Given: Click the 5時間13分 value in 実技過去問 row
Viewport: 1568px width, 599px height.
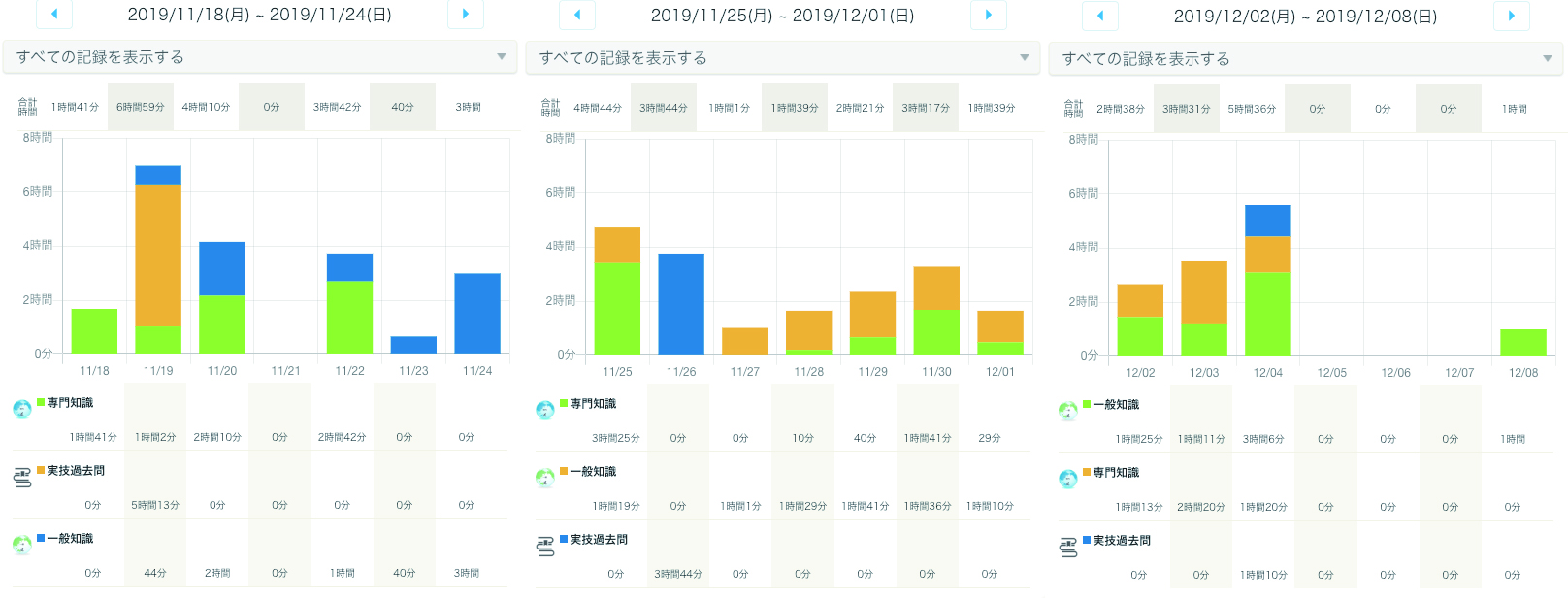Looking at the screenshot, I should [155, 505].
